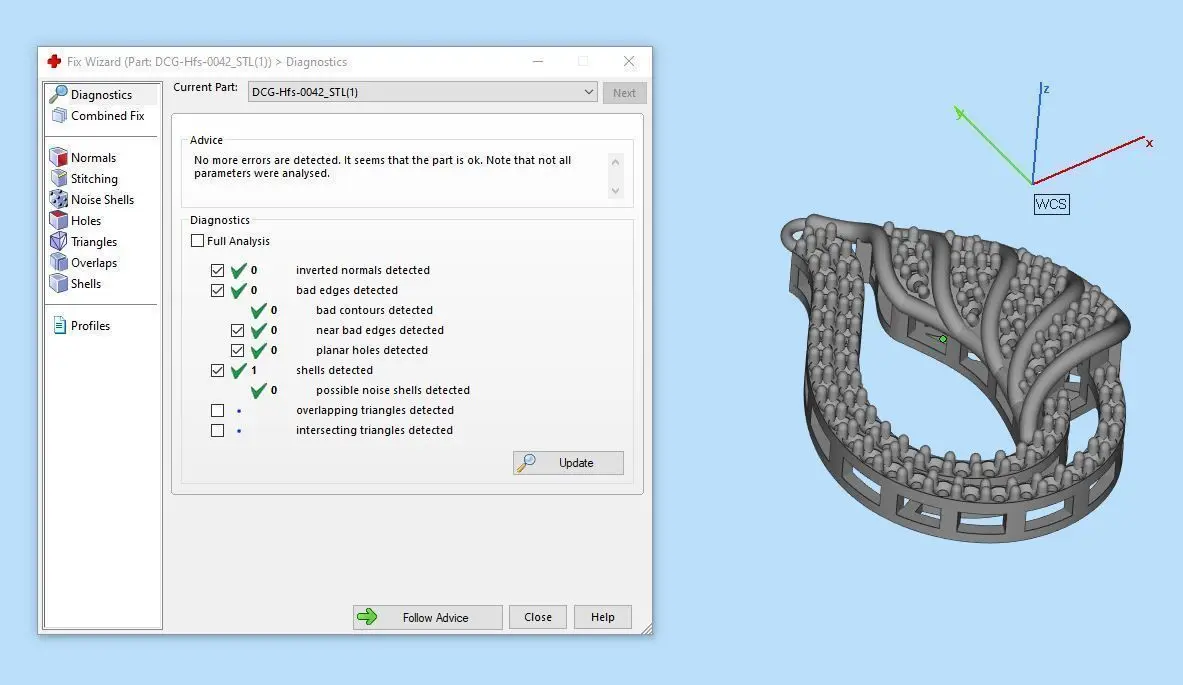Go to the Normals page
This screenshot has height=685, width=1183.
pos(93,157)
